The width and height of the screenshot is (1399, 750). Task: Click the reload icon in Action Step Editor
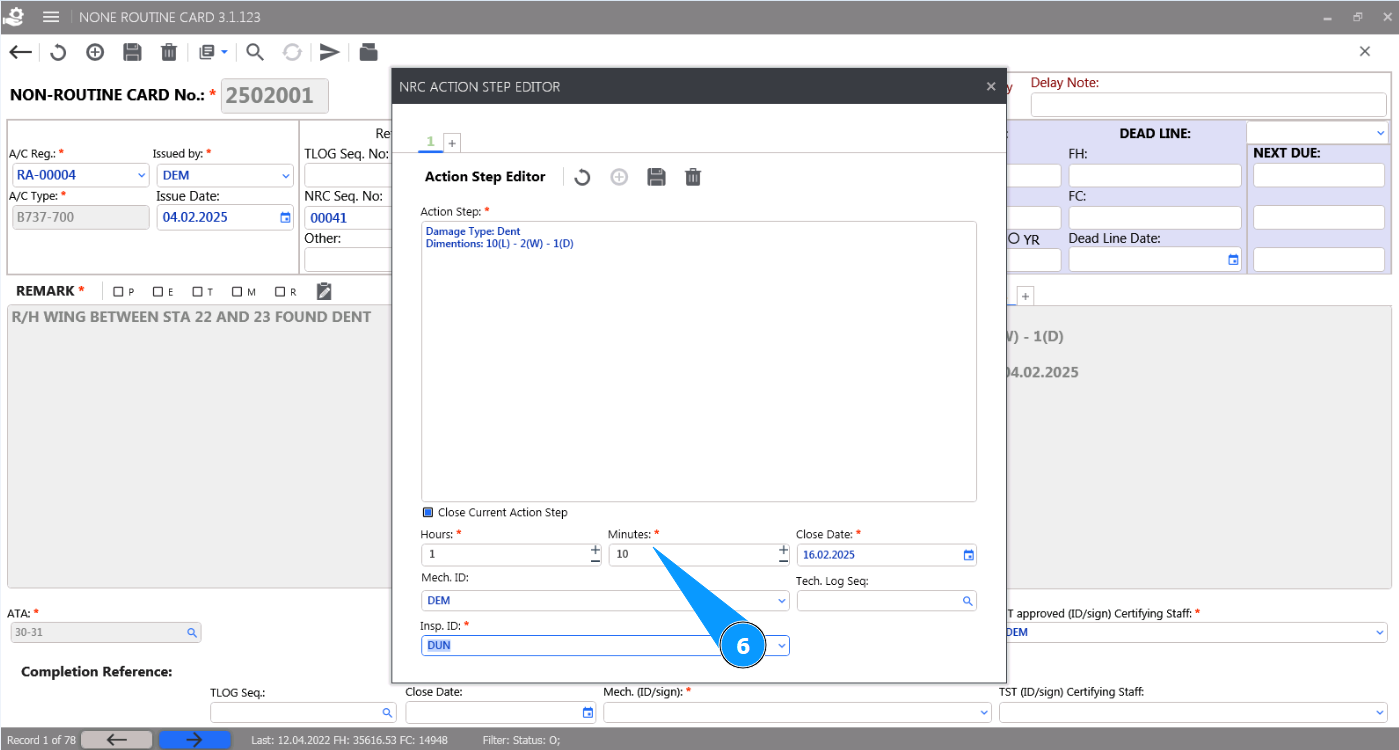point(582,177)
